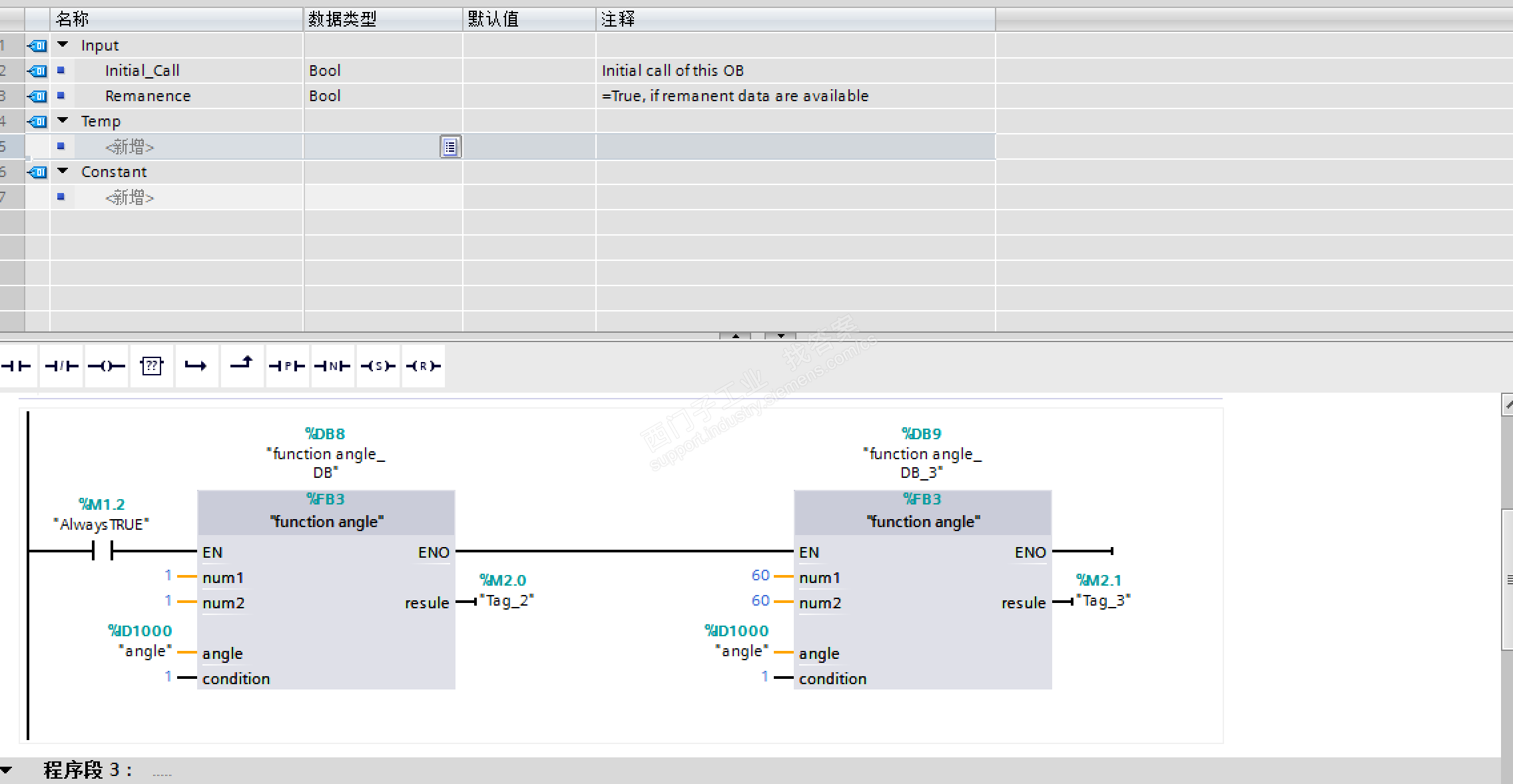The image size is (1513, 784).
Task: Close the branch with up arrow
Action: pyautogui.click(x=242, y=364)
